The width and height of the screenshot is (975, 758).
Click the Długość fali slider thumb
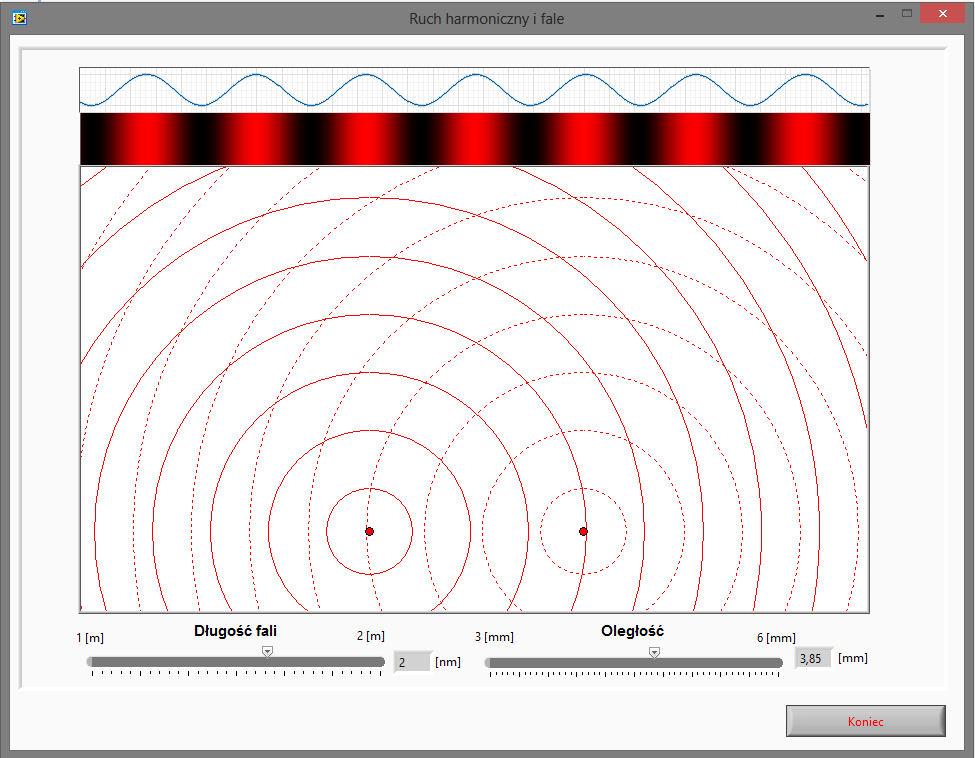coord(267,652)
